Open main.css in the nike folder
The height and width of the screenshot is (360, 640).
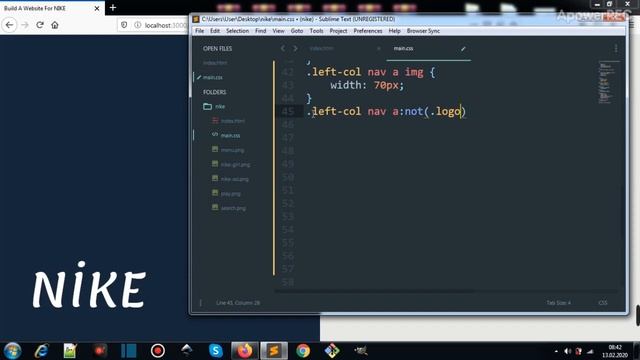[x=230, y=136]
